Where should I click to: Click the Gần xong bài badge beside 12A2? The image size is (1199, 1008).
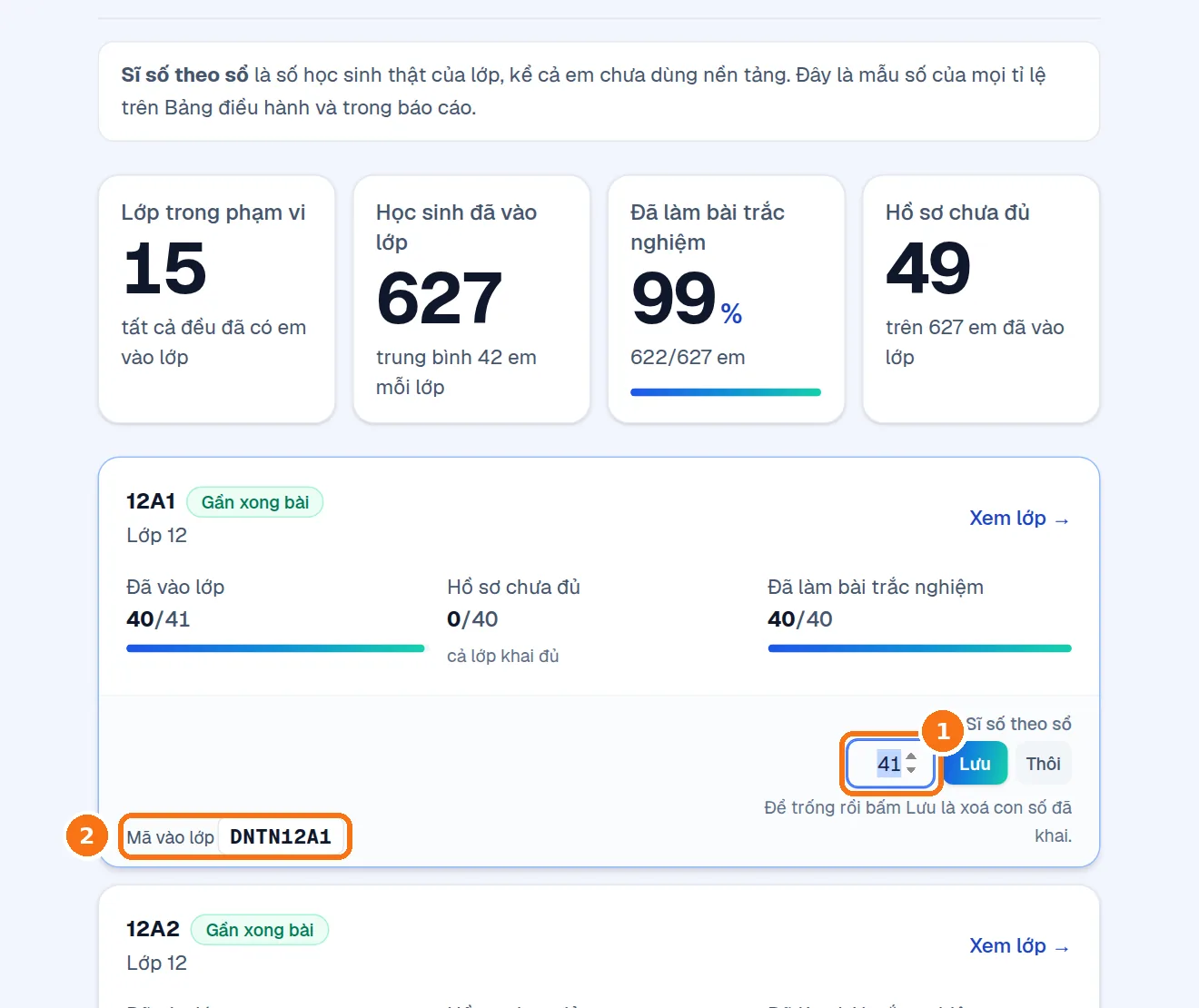pyautogui.click(x=260, y=930)
